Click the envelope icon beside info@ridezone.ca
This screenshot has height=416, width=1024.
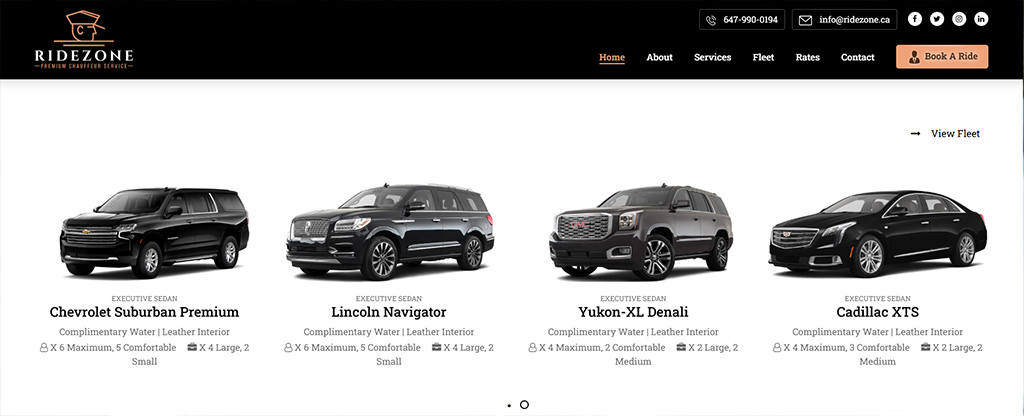(x=805, y=20)
